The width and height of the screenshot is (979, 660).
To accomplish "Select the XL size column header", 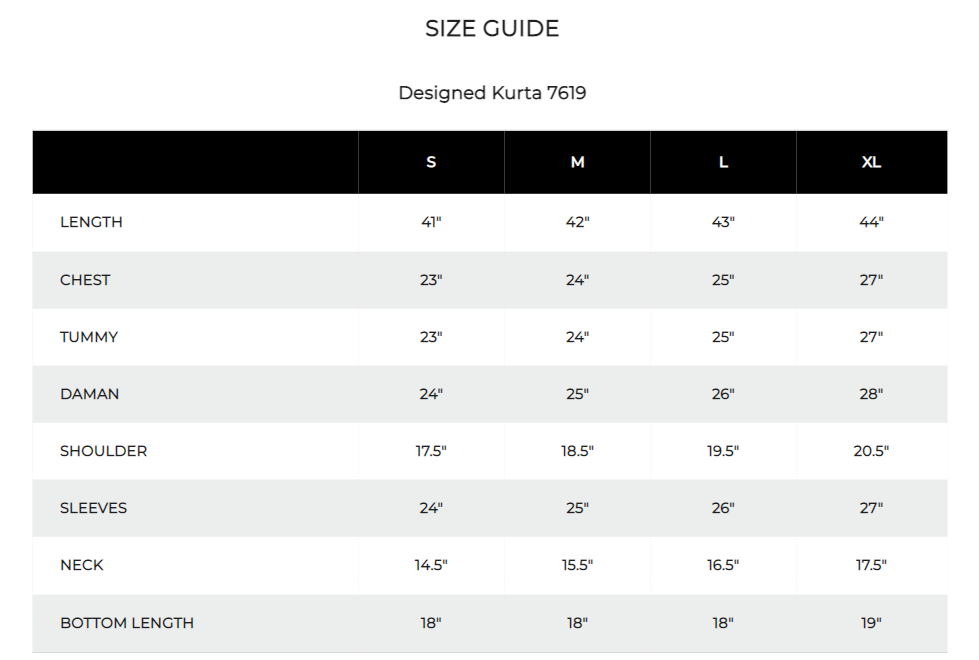I will [x=871, y=162].
